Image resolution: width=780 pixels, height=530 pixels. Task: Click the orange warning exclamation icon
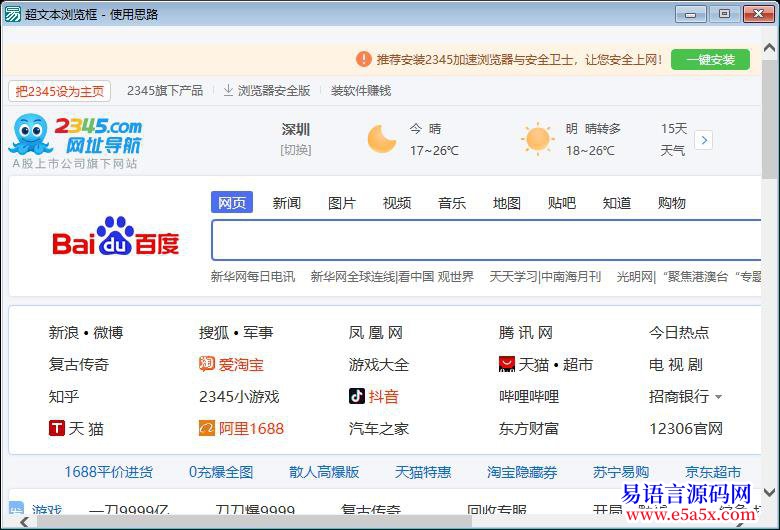364,59
